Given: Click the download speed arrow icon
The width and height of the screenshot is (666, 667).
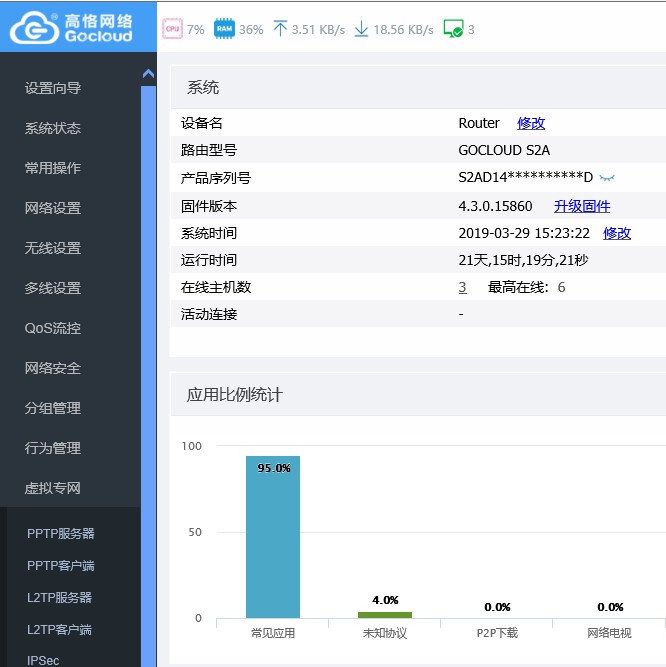Looking at the screenshot, I should click(361, 29).
